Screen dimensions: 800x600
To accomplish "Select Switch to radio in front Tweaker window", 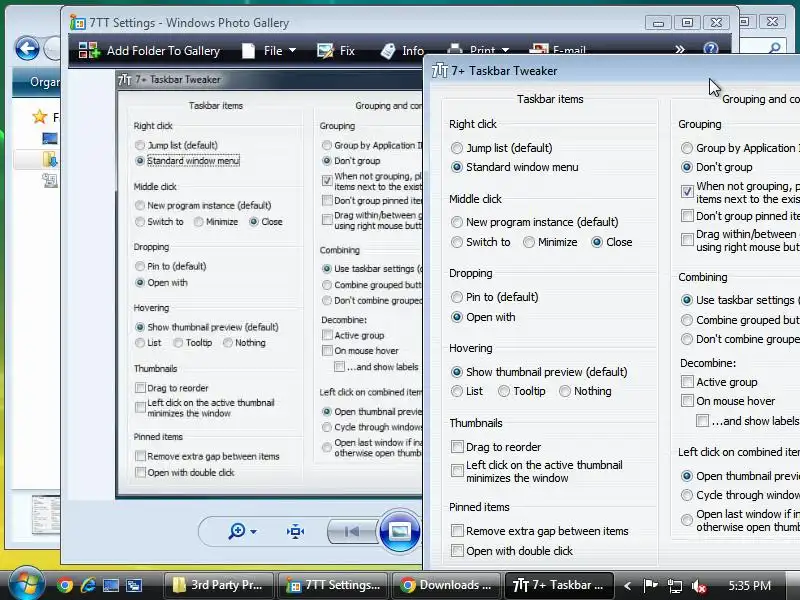I will pos(457,242).
